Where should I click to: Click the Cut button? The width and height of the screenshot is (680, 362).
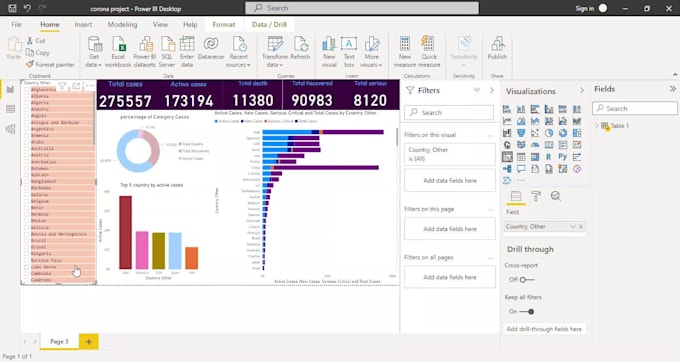click(x=36, y=40)
